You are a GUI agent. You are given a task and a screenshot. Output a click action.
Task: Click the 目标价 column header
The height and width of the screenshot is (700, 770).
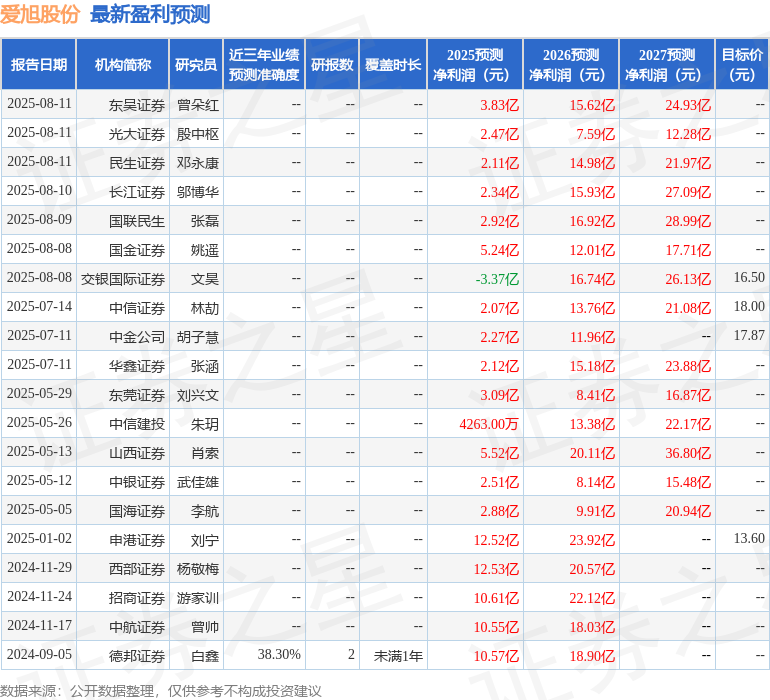[742, 64]
